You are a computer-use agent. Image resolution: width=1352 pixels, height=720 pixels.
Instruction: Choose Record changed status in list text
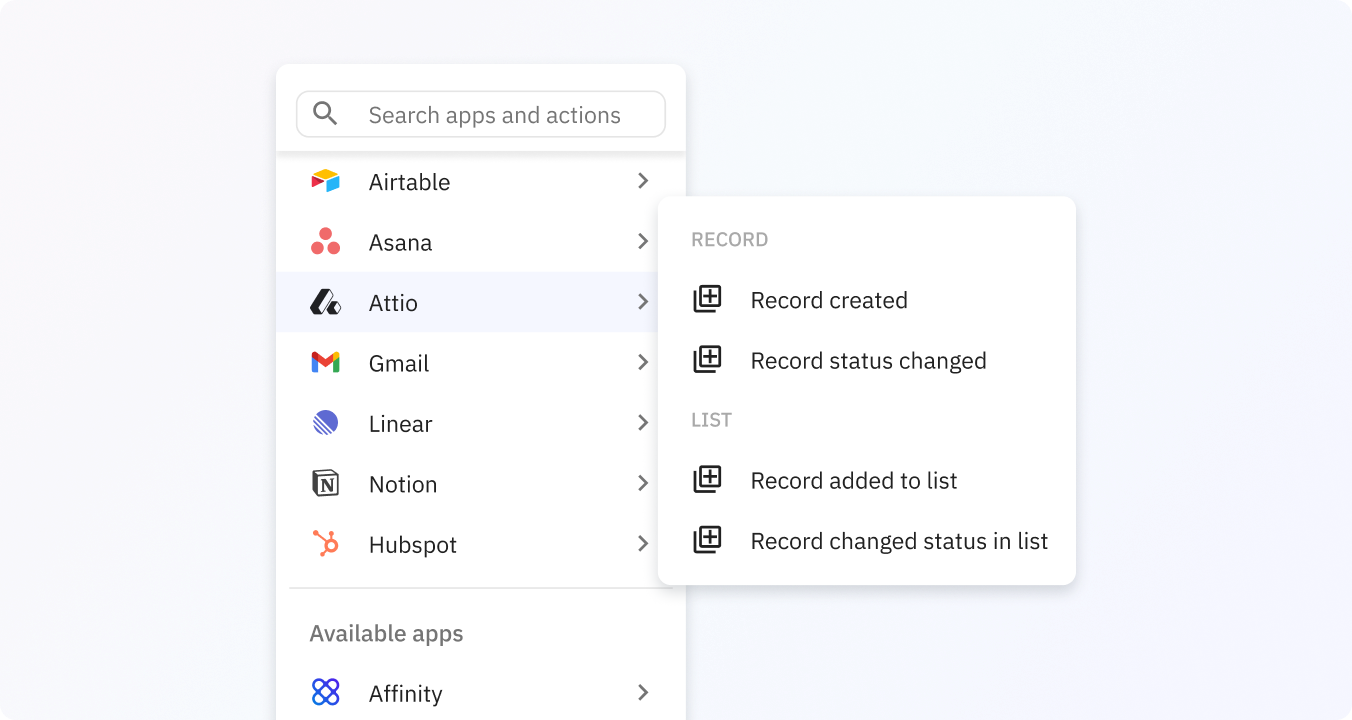[899, 541]
